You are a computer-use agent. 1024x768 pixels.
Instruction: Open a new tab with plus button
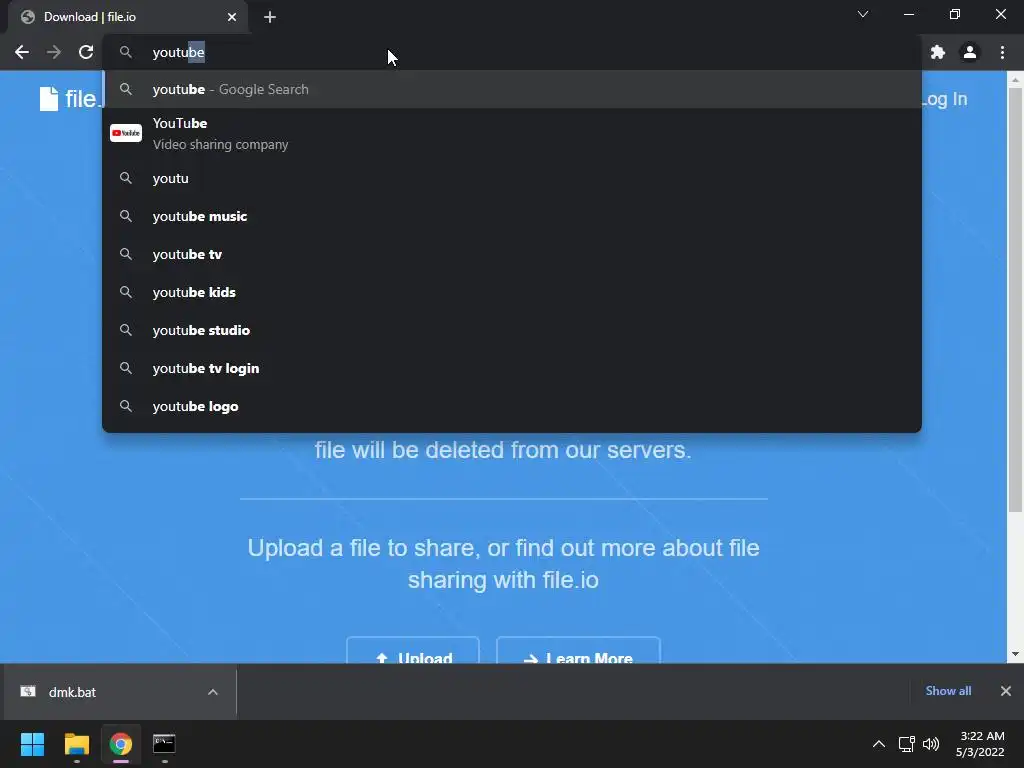tap(270, 17)
